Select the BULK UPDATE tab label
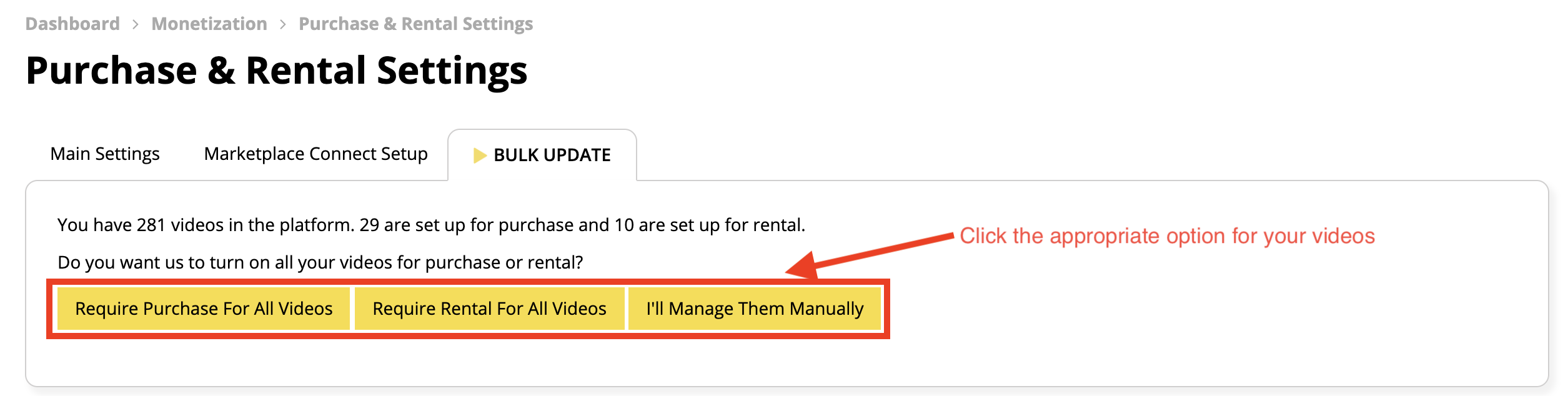This screenshot has width=1568, height=396. [552, 155]
